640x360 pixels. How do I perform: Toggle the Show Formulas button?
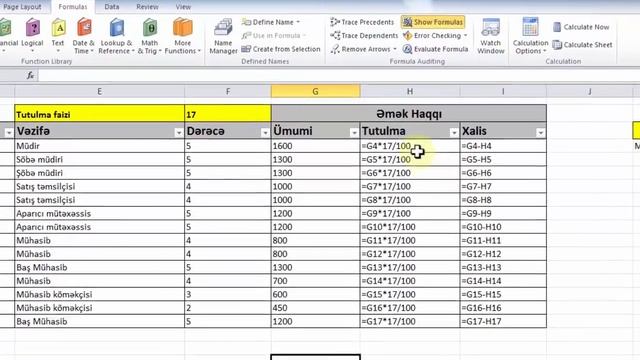[433, 22]
